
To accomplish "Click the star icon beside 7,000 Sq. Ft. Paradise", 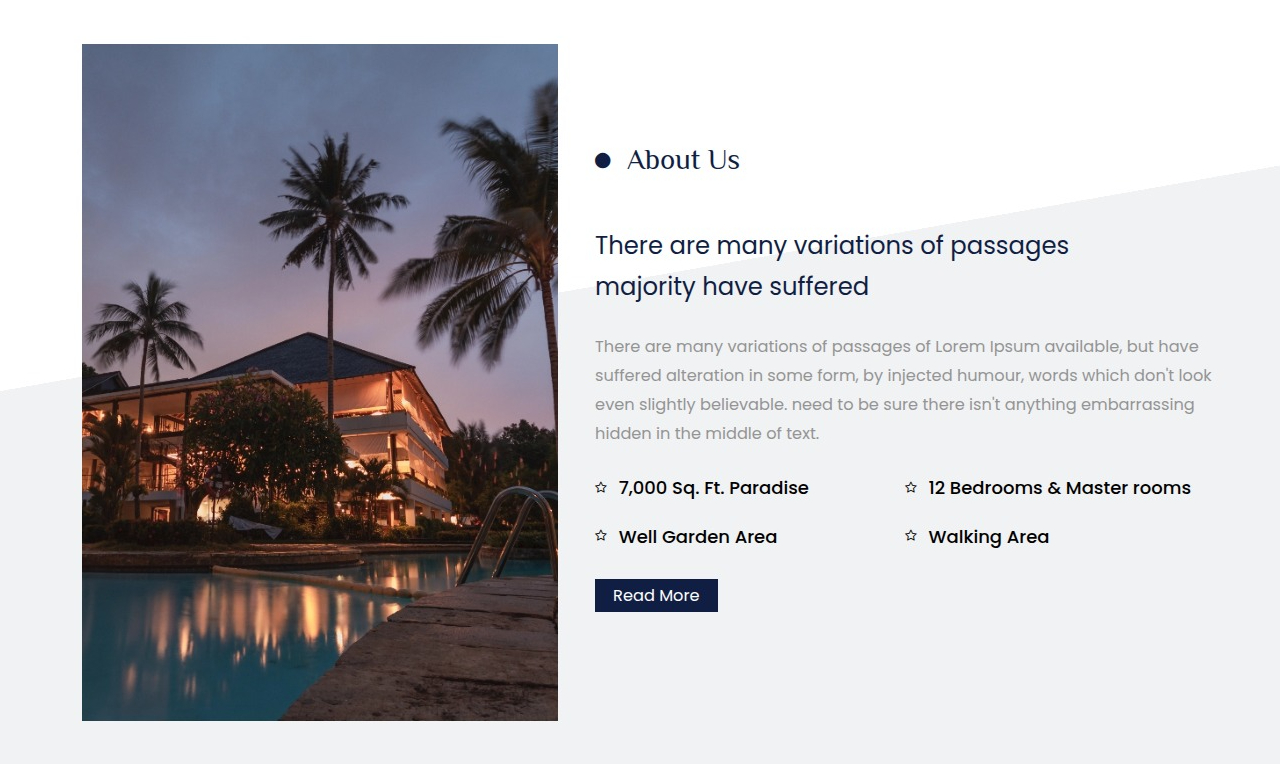I will 601,488.
